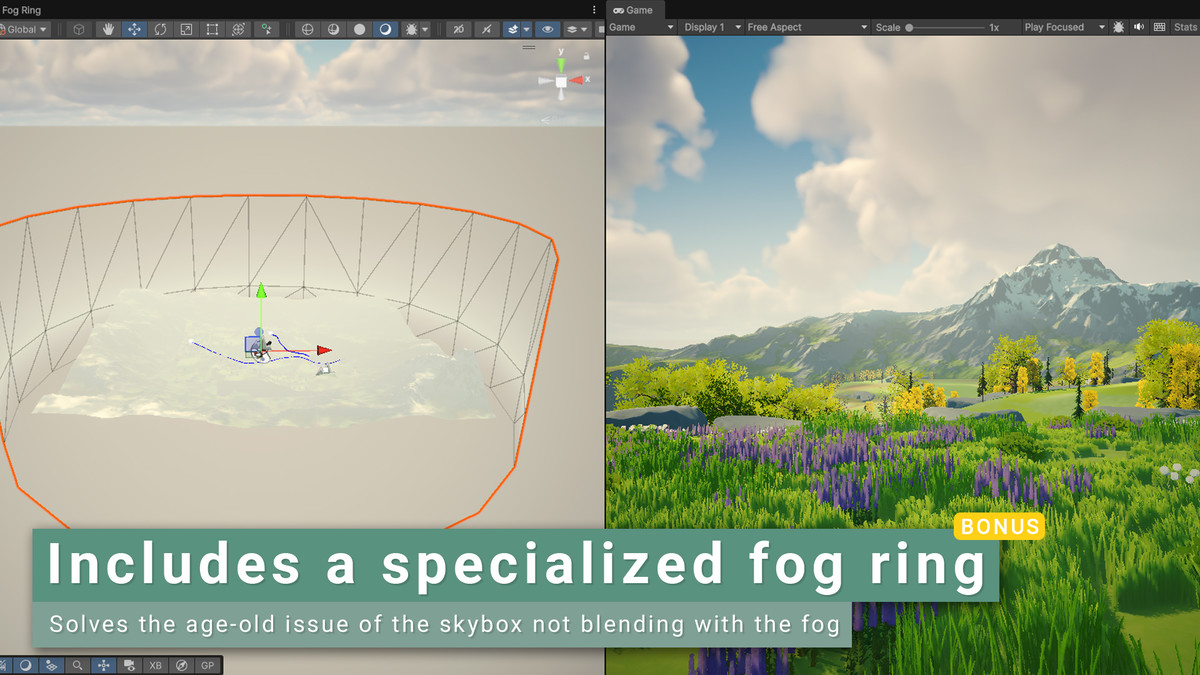Image resolution: width=1200 pixels, height=675 pixels.
Task: Click the center cube of orientation gizmo
Action: point(561,82)
